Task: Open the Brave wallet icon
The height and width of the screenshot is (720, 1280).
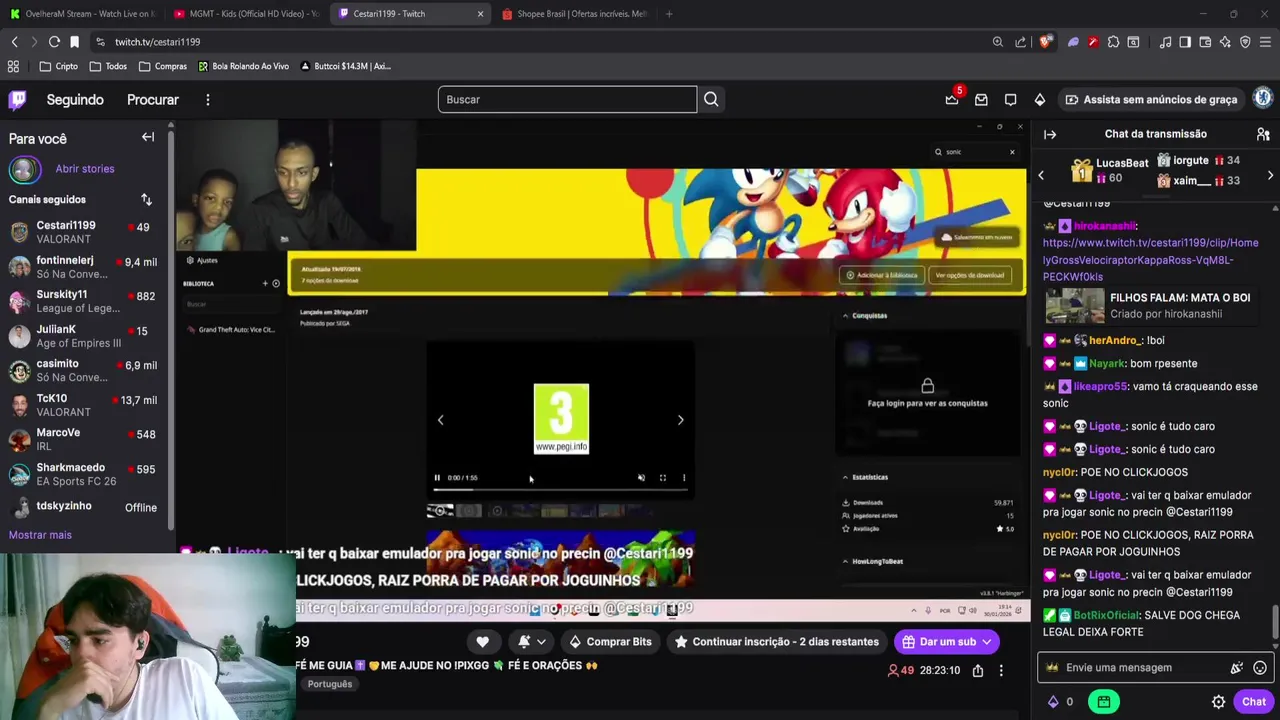Action: click(1205, 42)
